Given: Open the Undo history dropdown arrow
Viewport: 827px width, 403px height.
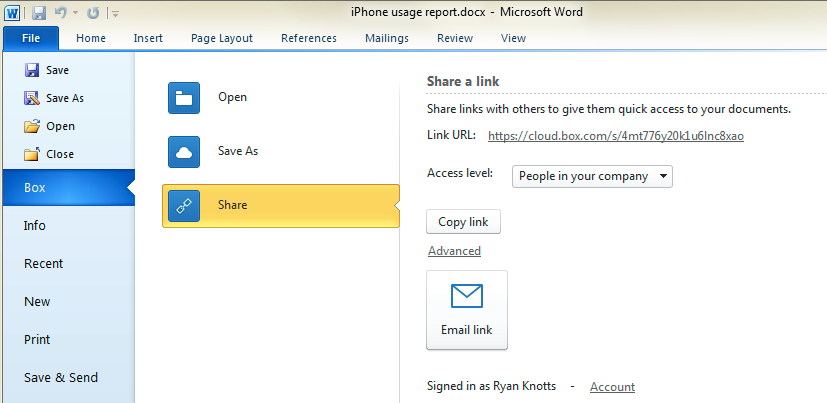Looking at the screenshot, I should pyautogui.click(x=75, y=13).
